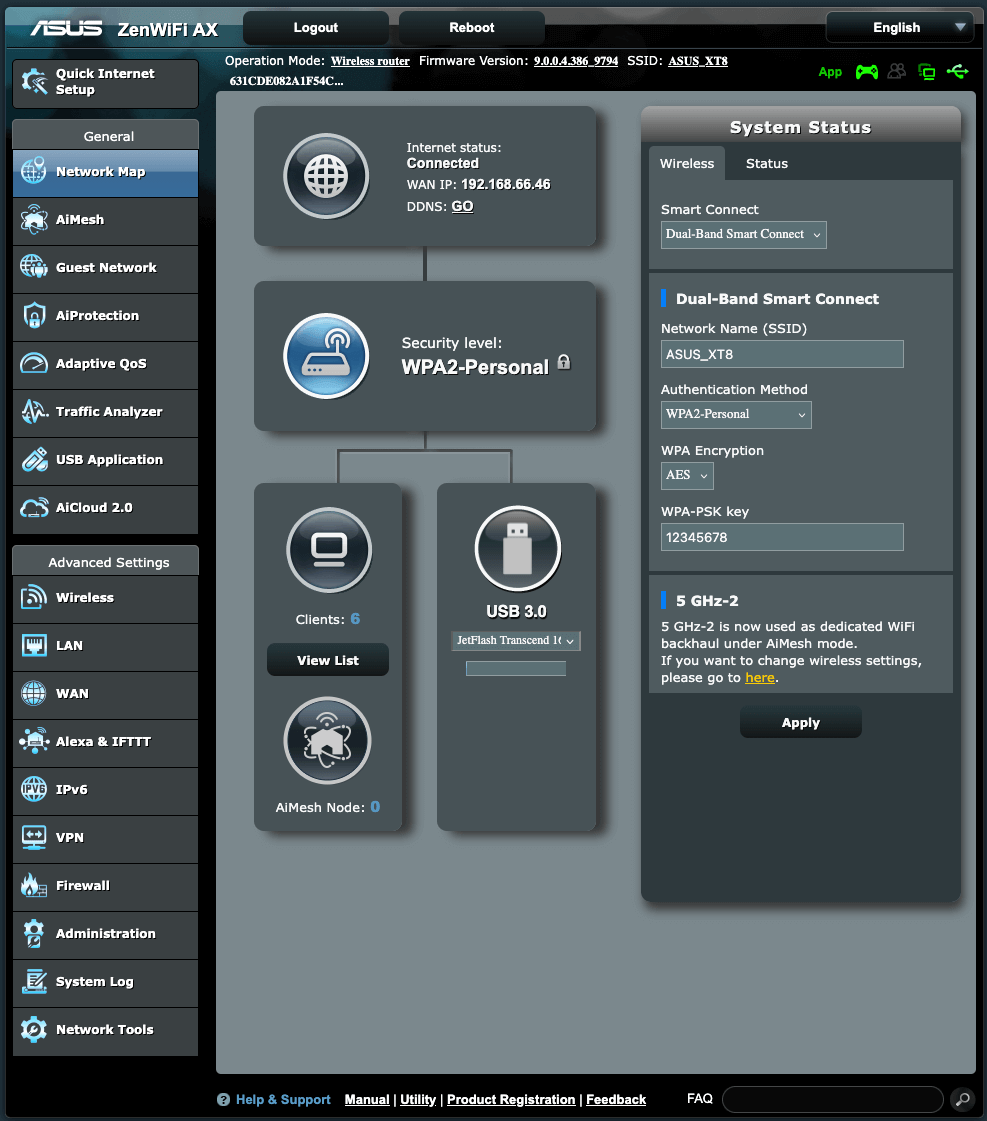Image resolution: width=987 pixels, height=1121 pixels.
Task: Click the Logout button
Action: click(x=316, y=28)
